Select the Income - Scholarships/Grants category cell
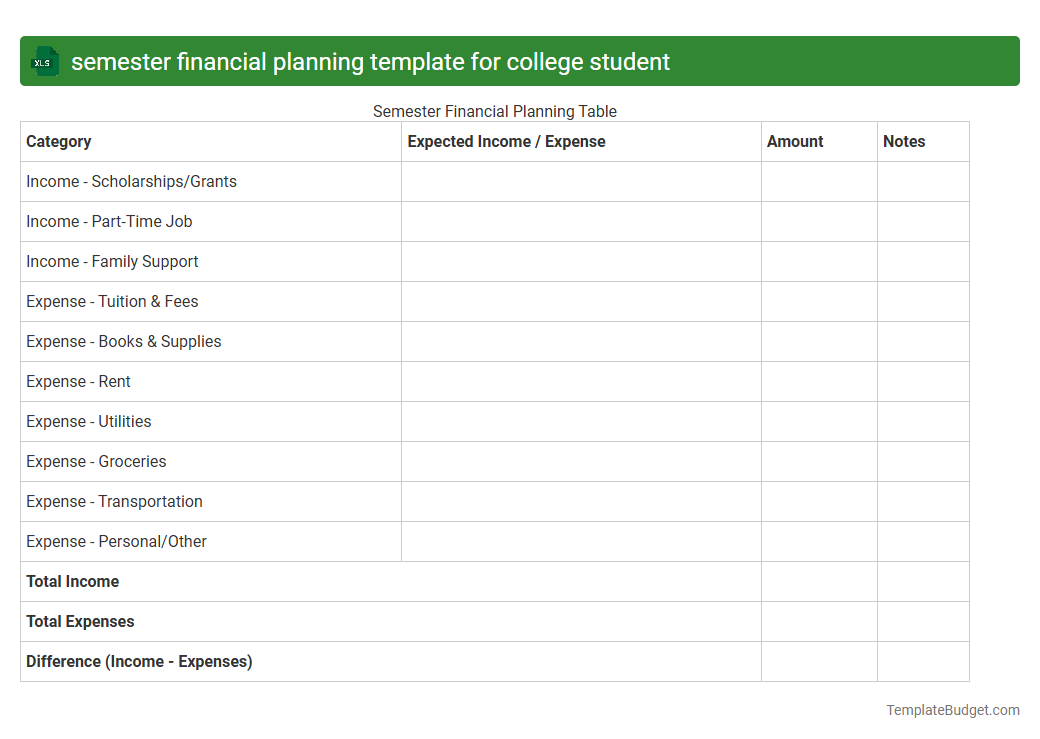 [131, 181]
